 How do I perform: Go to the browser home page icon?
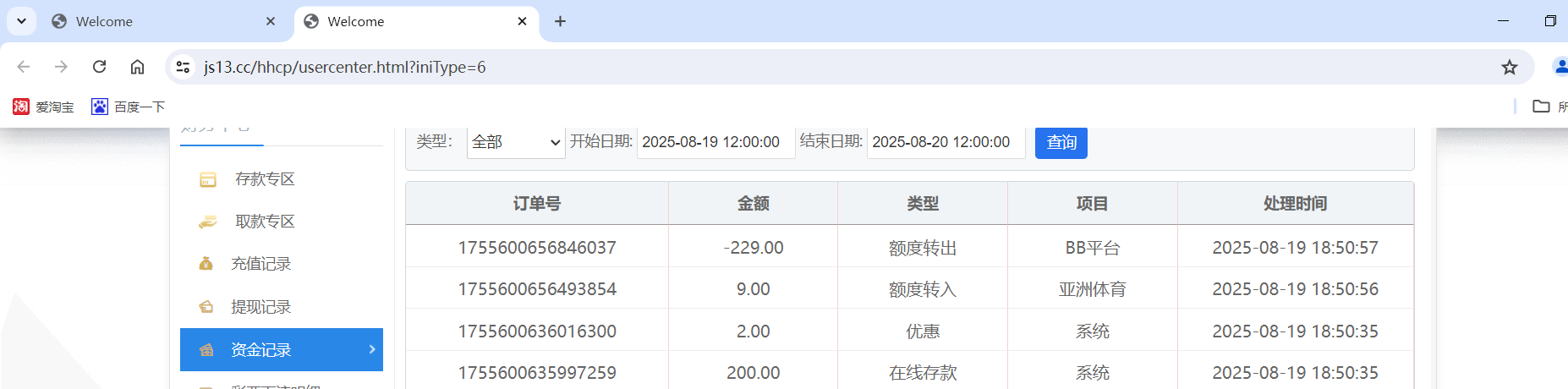(x=137, y=67)
